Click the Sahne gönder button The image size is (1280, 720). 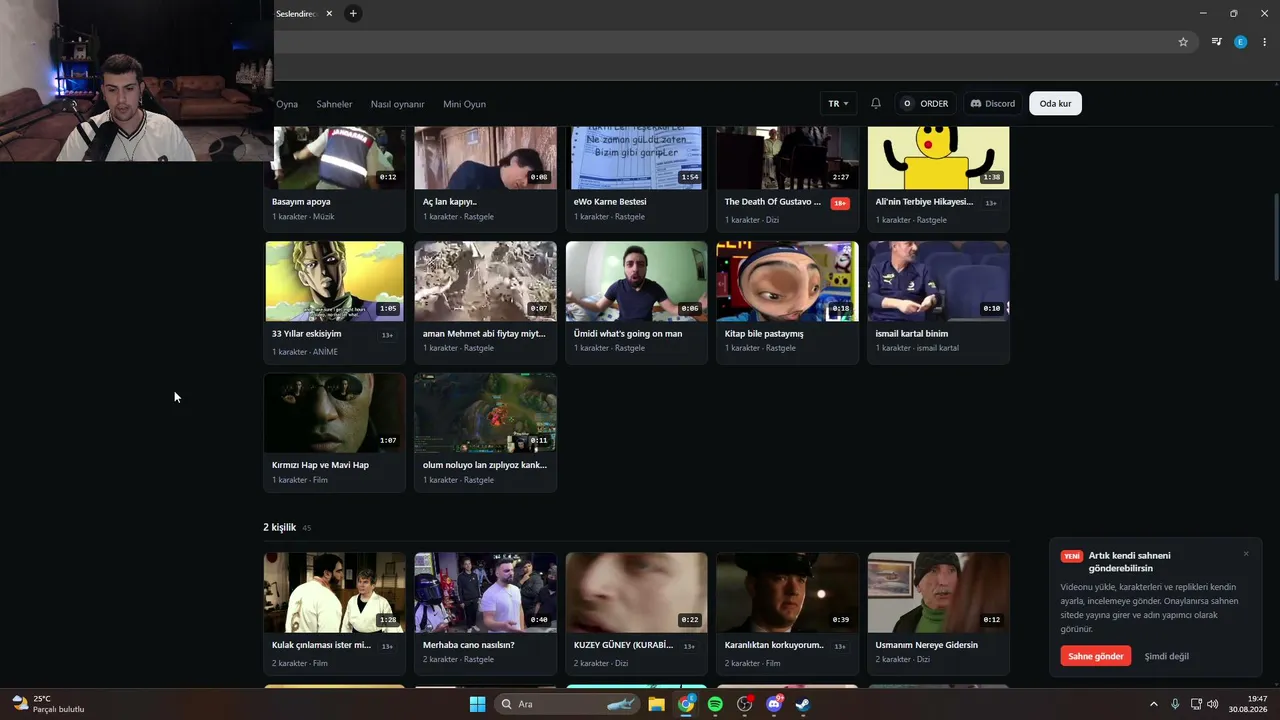(x=1096, y=656)
